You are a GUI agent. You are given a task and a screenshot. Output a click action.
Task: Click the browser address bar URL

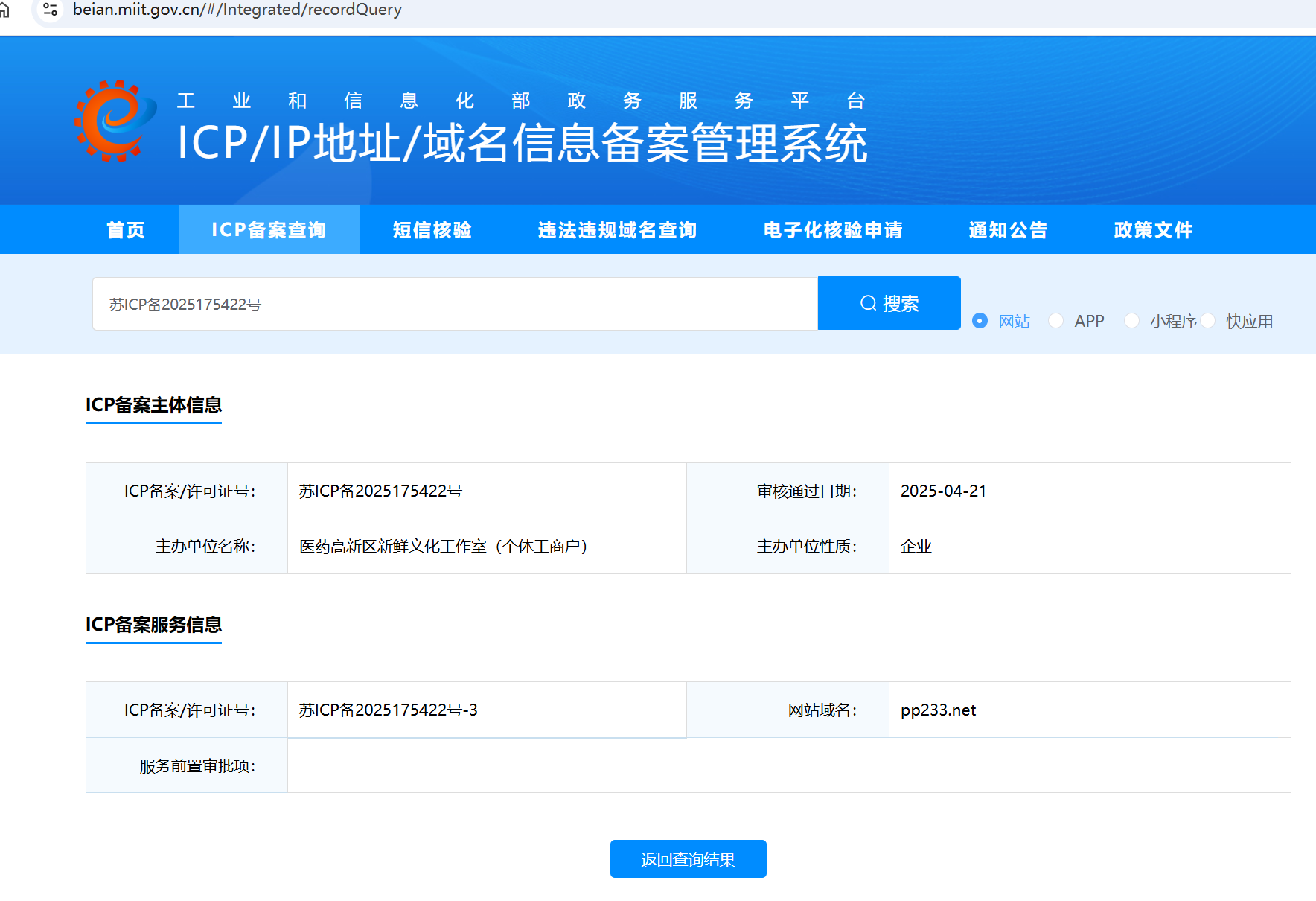coord(237,10)
